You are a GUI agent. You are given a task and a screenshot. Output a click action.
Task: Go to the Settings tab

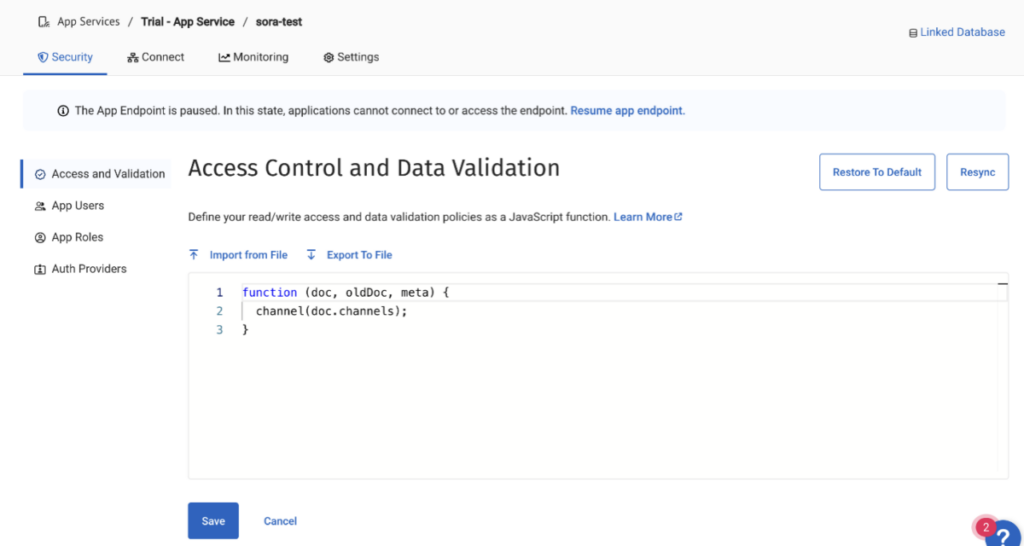351,57
